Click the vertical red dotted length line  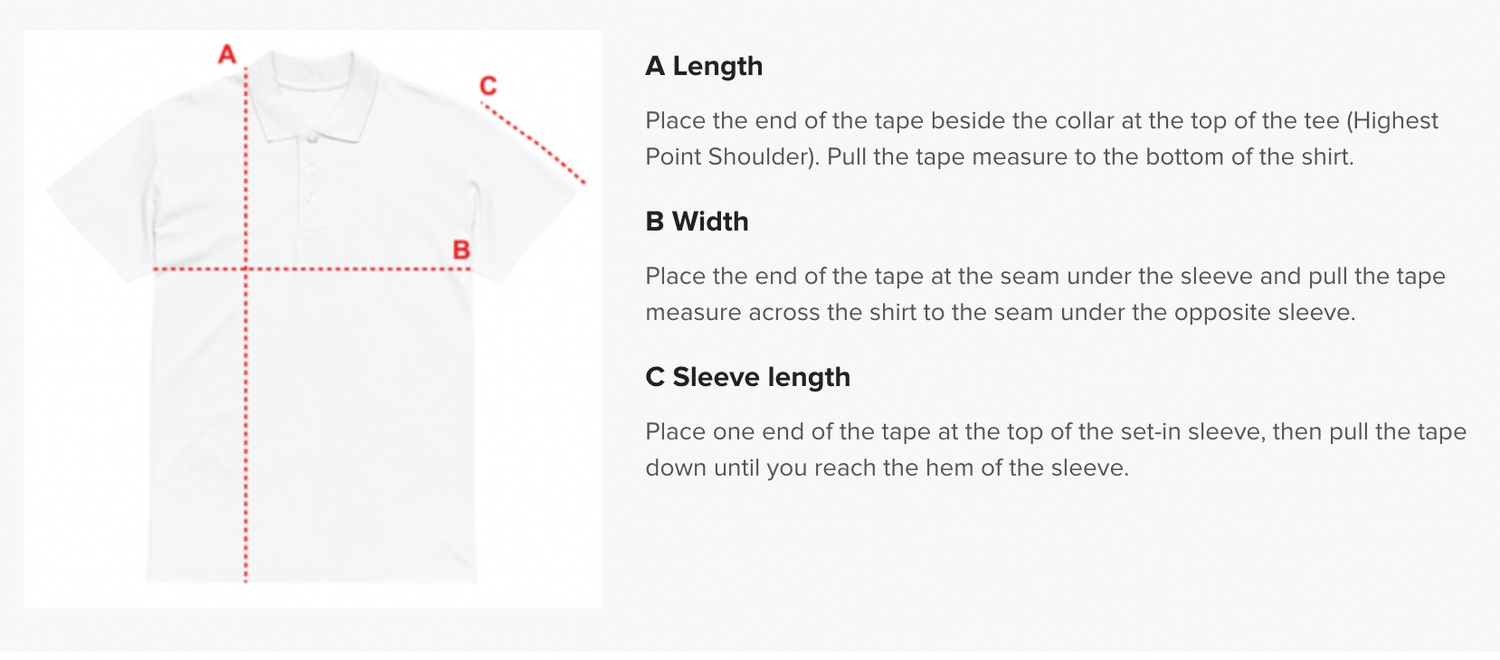(x=246, y=324)
